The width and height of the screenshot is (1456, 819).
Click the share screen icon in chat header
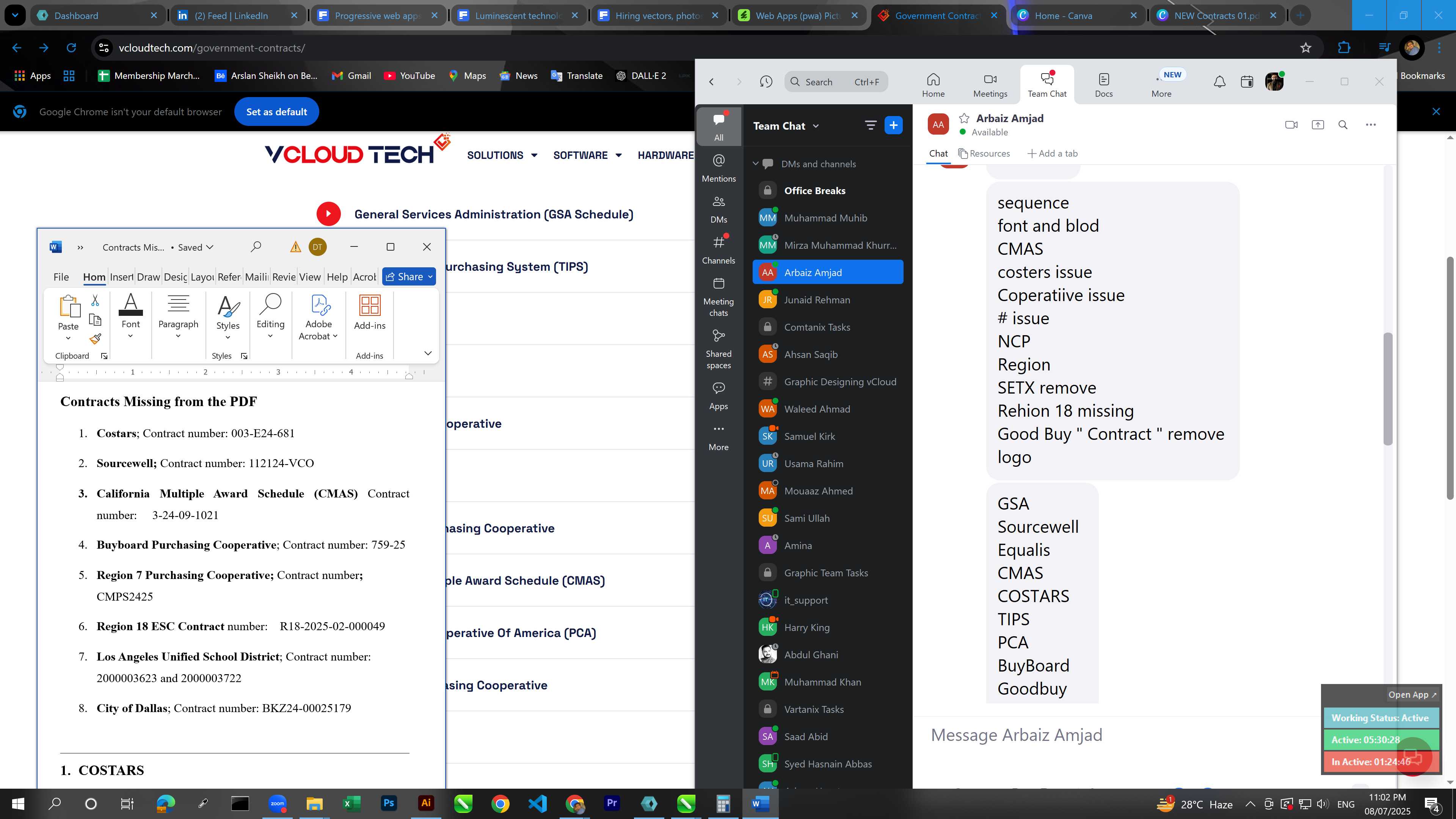pyautogui.click(x=1318, y=125)
